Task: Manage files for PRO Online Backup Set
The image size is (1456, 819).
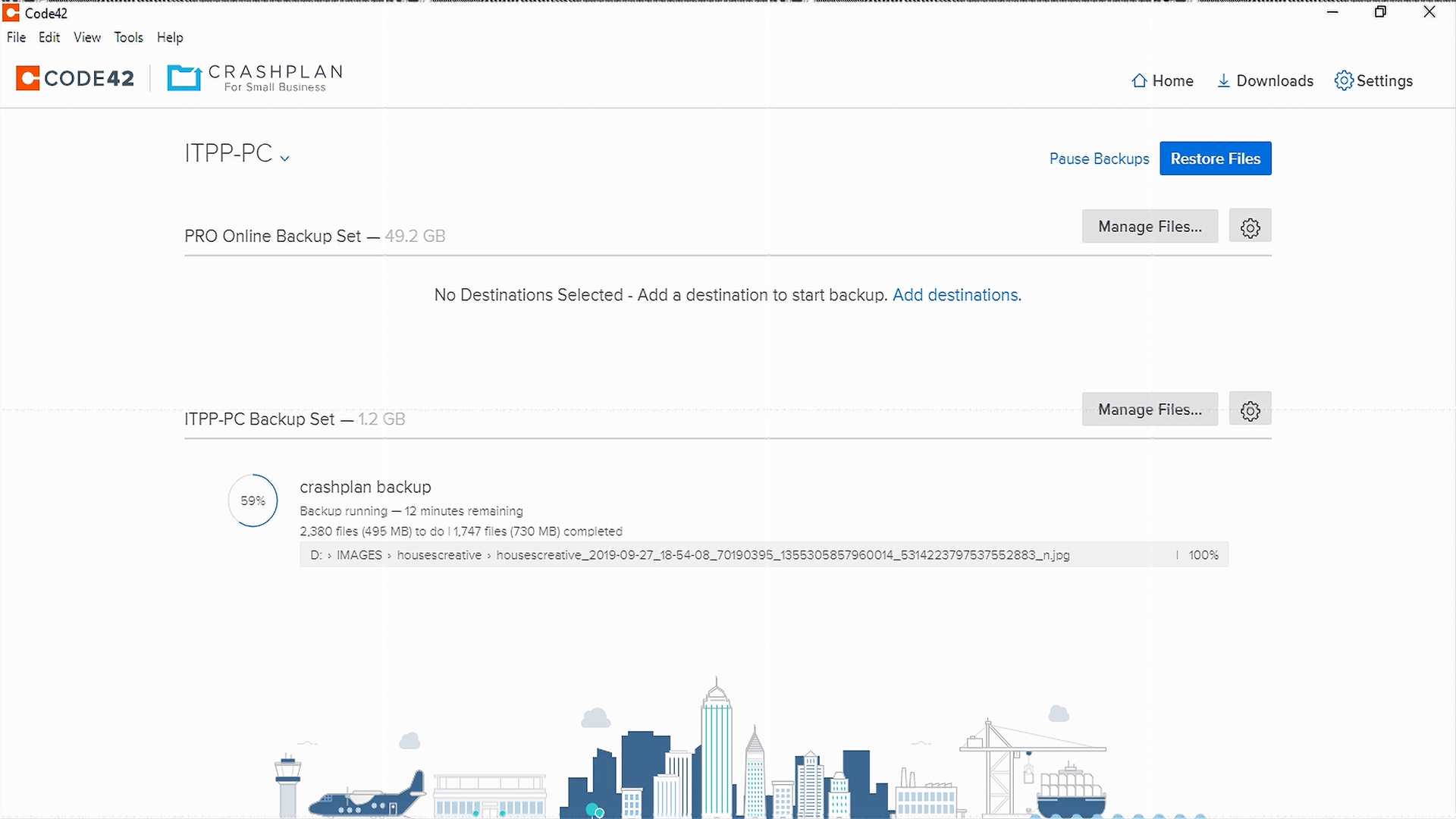Action: tap(1150, 226)
